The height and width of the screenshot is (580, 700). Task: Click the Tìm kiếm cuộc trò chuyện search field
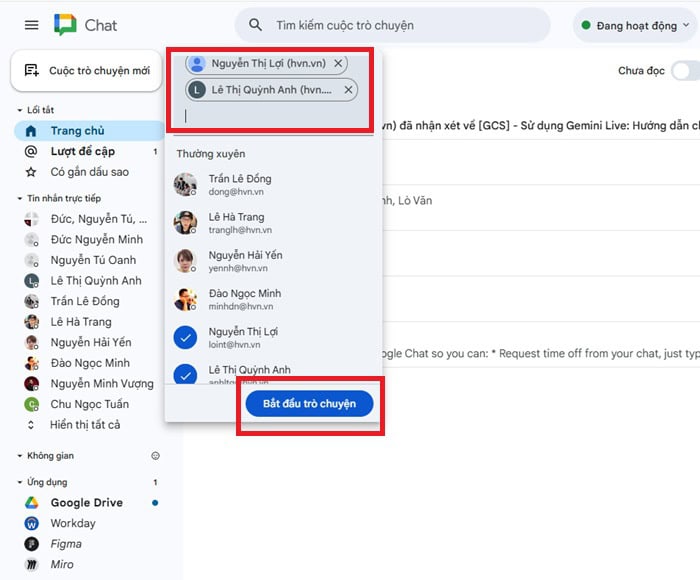[x=400, y=25]
